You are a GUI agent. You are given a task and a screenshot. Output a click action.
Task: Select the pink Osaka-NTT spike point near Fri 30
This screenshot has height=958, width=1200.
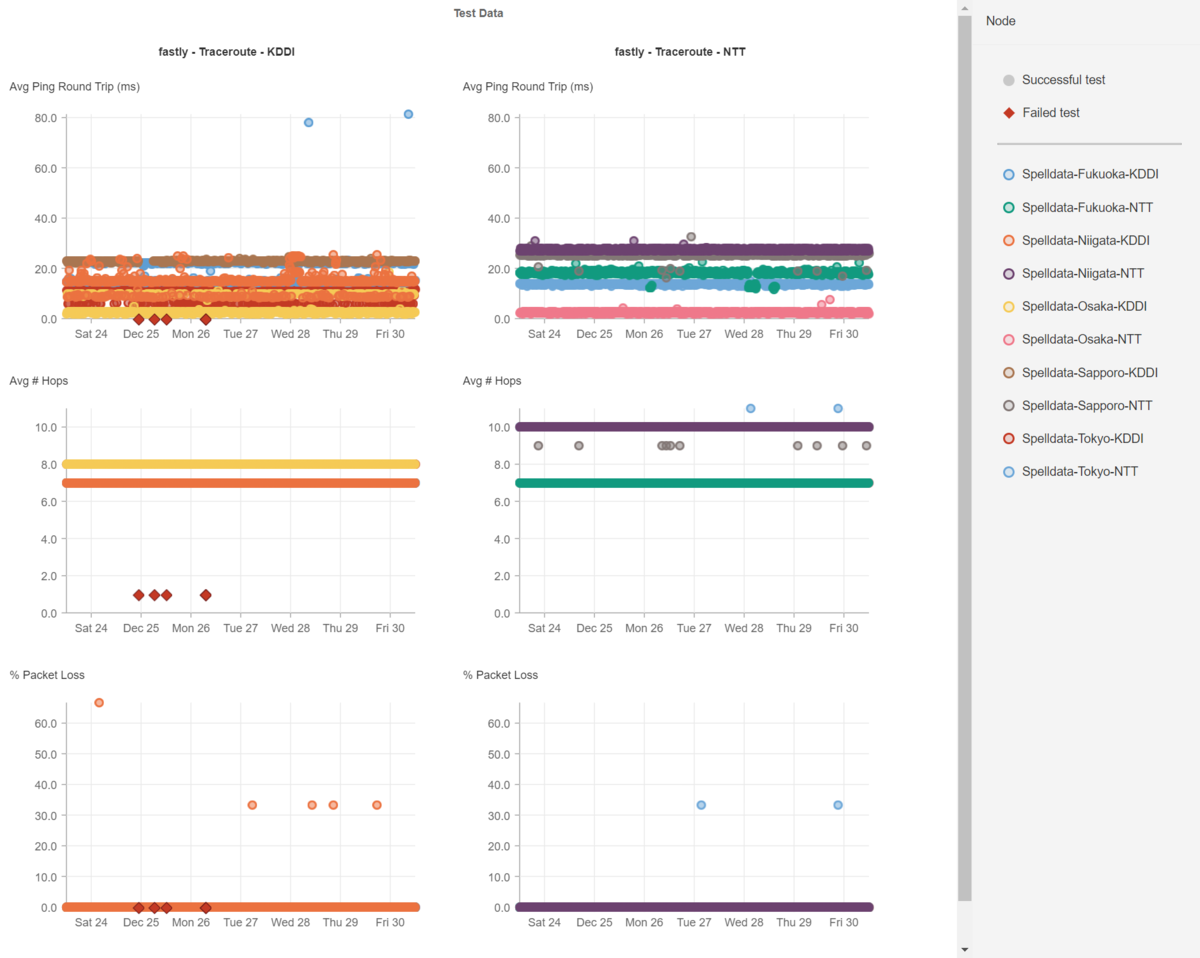tap(830, 299)
